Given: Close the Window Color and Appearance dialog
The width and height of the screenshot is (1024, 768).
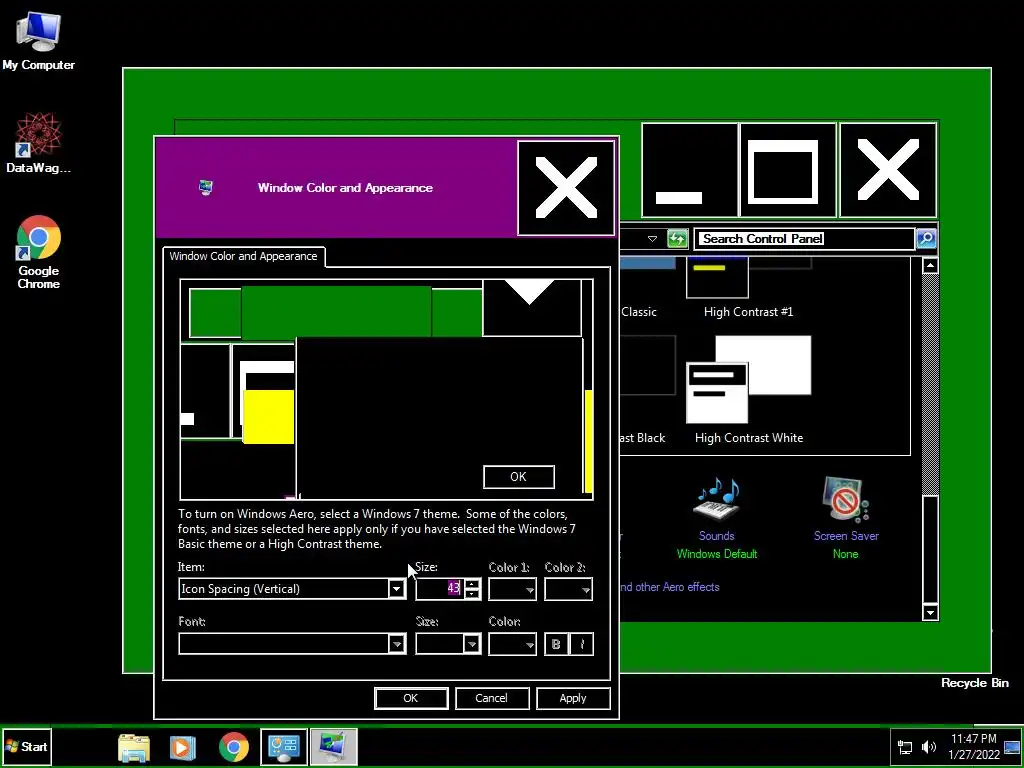Looking at the screenshot, I should coord(566,188).
